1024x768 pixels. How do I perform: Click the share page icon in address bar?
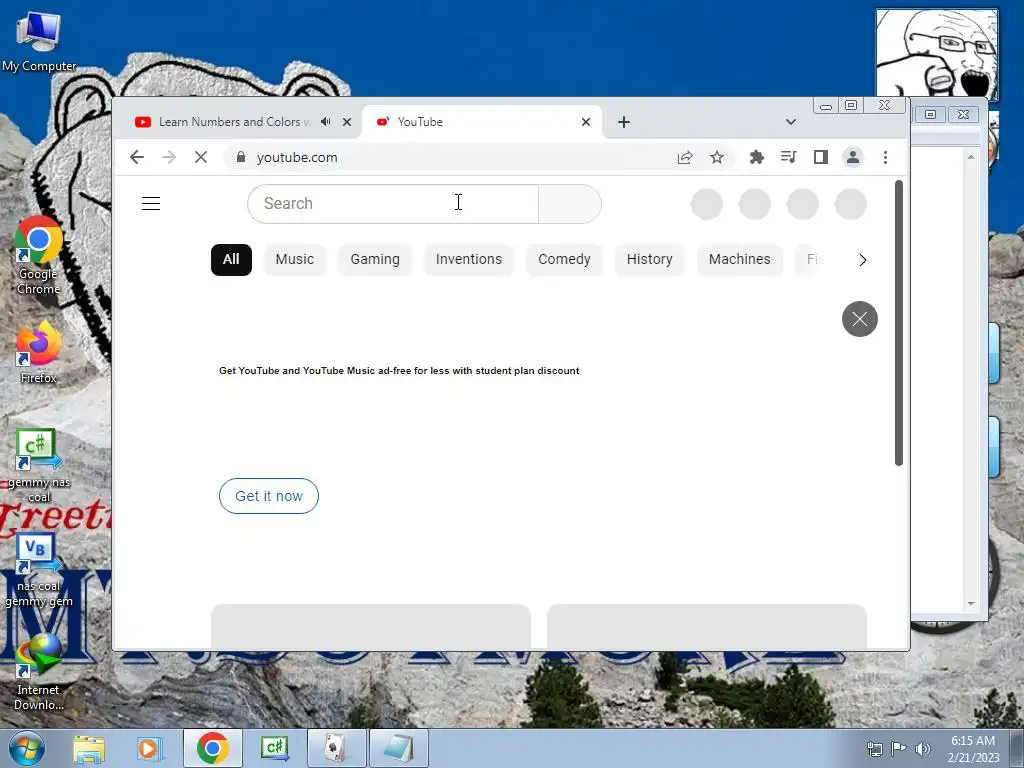click(684, 157)
